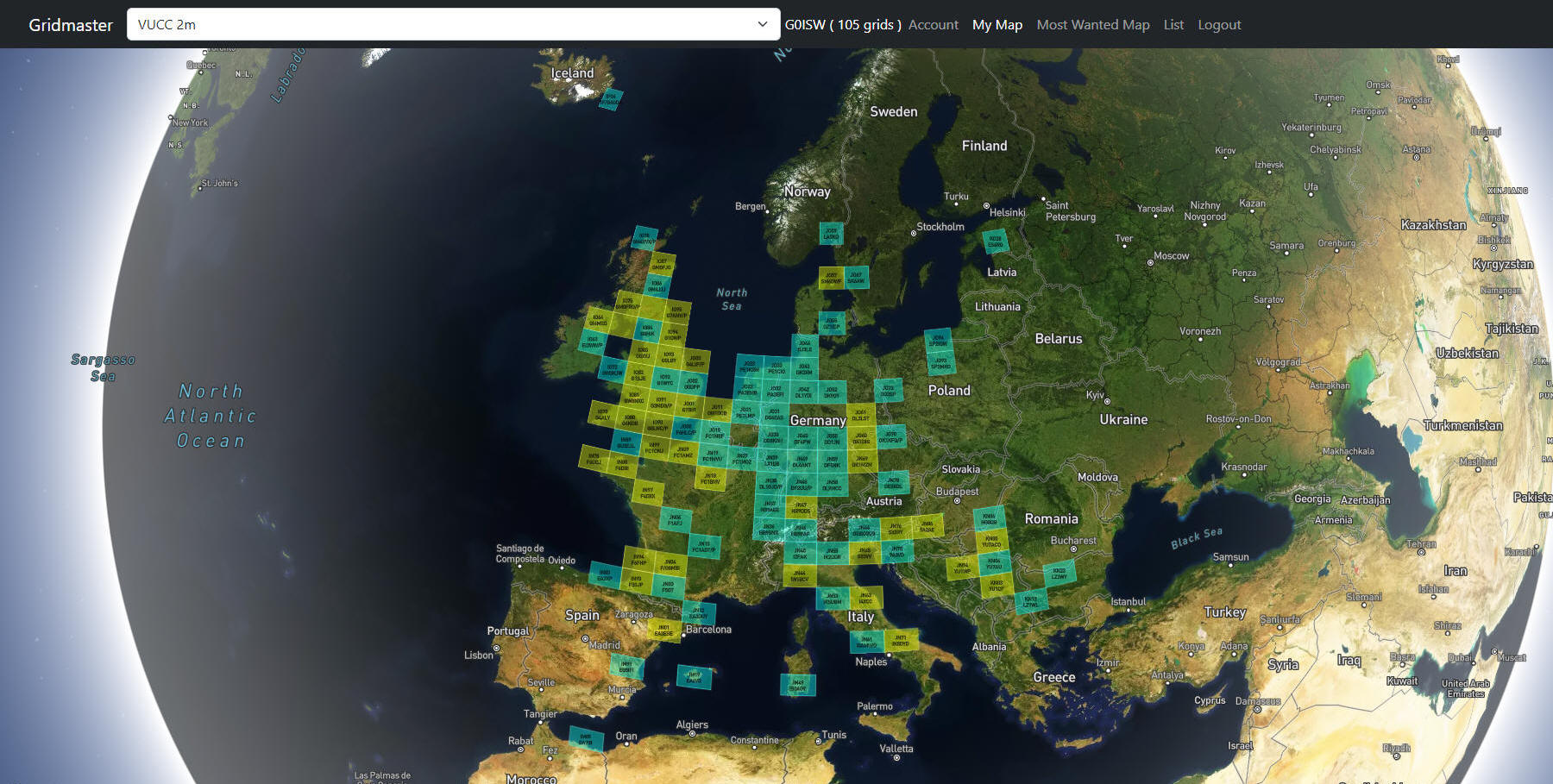
Task: Select the yellow JN71 grid square above Naples
Action: pos(901,640)
